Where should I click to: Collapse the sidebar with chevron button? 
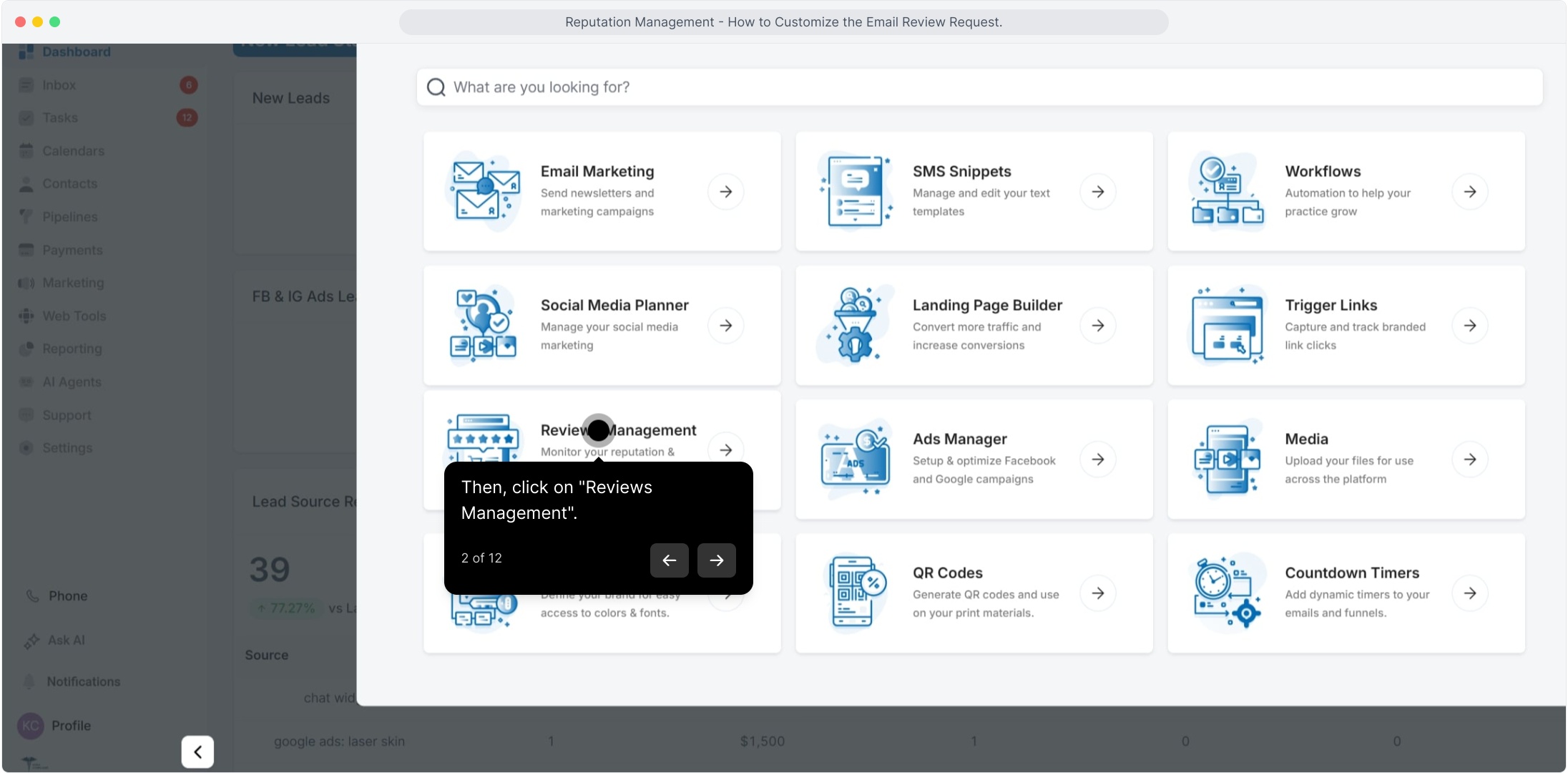[197, 752]
